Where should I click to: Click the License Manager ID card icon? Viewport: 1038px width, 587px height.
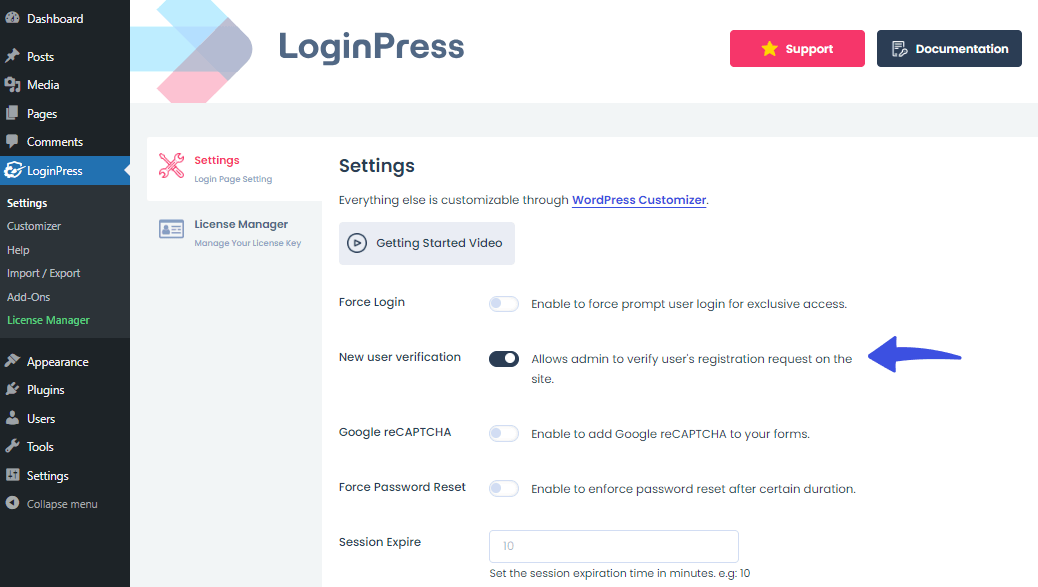coord(171,229)
